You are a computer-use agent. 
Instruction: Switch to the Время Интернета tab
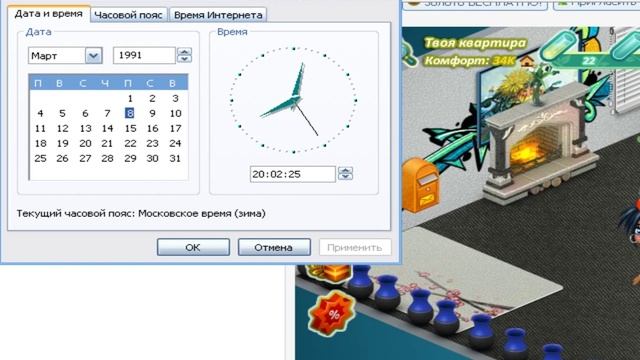(218, 15)
